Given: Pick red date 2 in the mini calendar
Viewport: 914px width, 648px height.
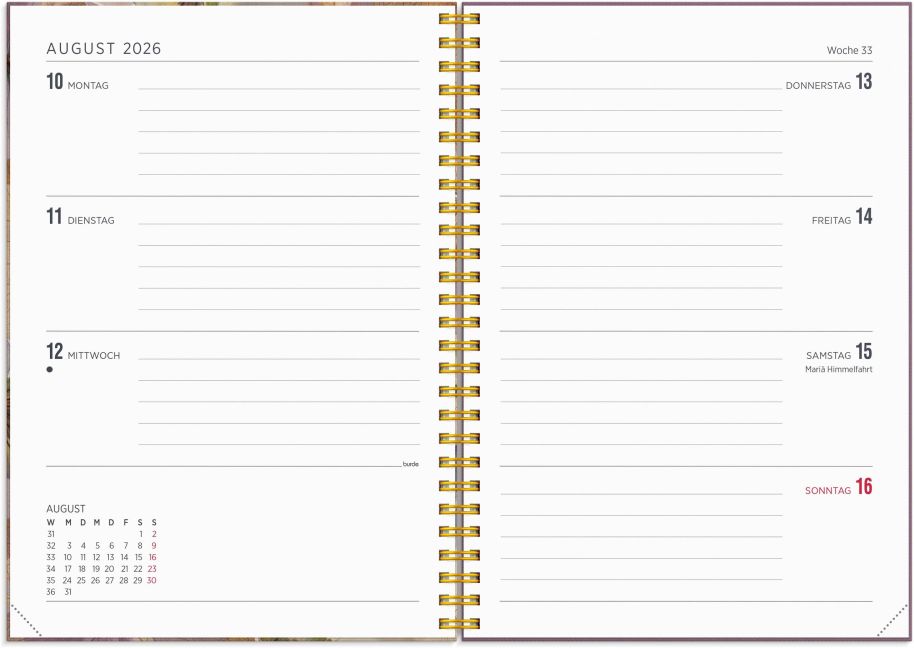Looking at the screenshot, I should pyautogui.click(x=154, y=534).
